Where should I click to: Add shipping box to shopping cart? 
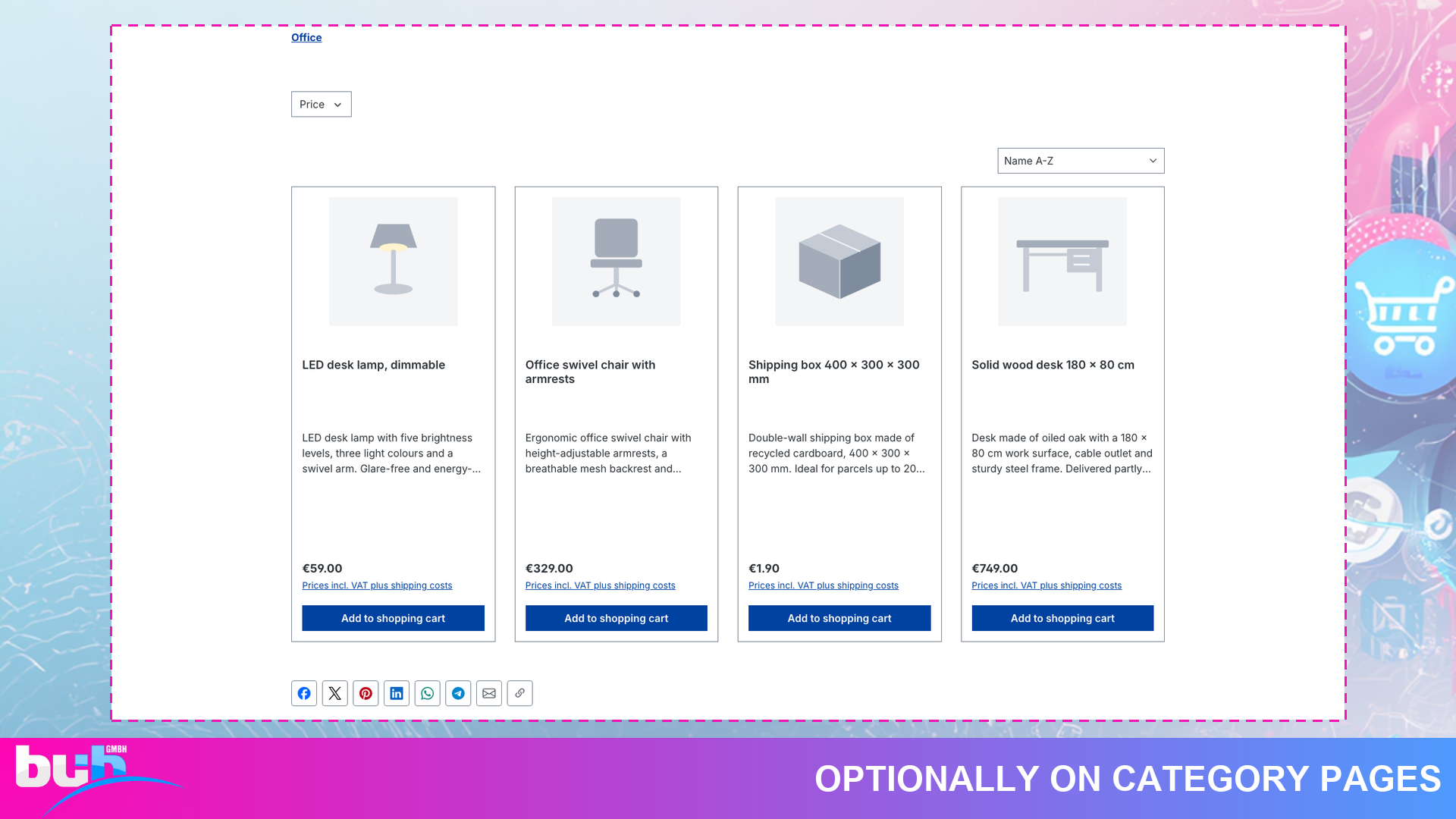(x=839, y=618)
